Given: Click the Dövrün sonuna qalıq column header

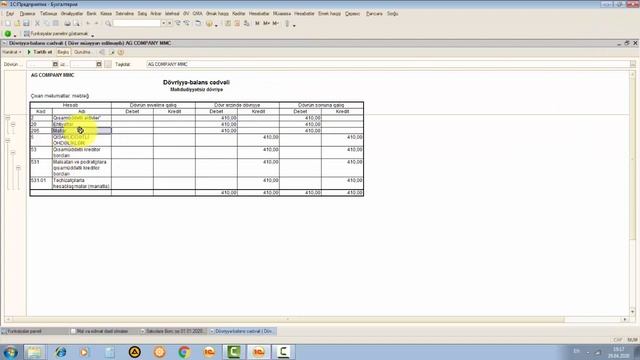Looking at the screenshot, I should (x=321, y=105).
